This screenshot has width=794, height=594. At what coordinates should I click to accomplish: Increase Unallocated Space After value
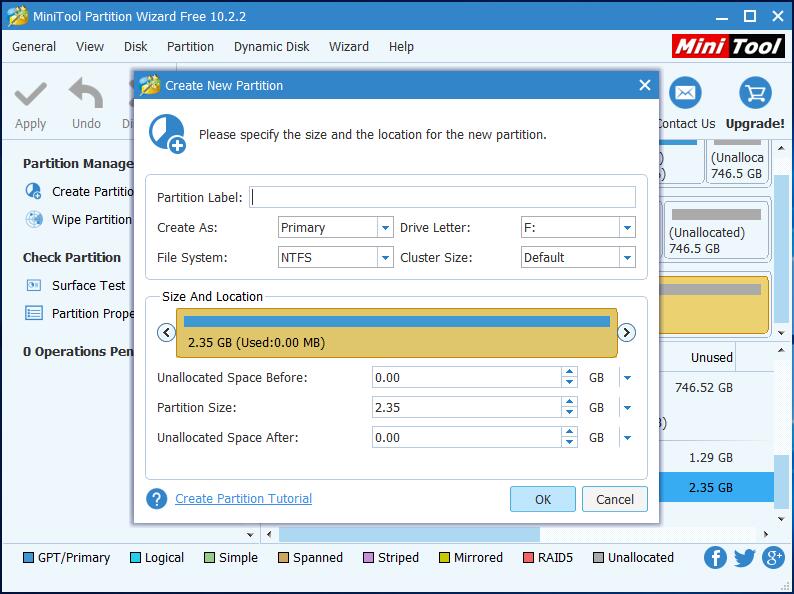(x=569, y=432)
